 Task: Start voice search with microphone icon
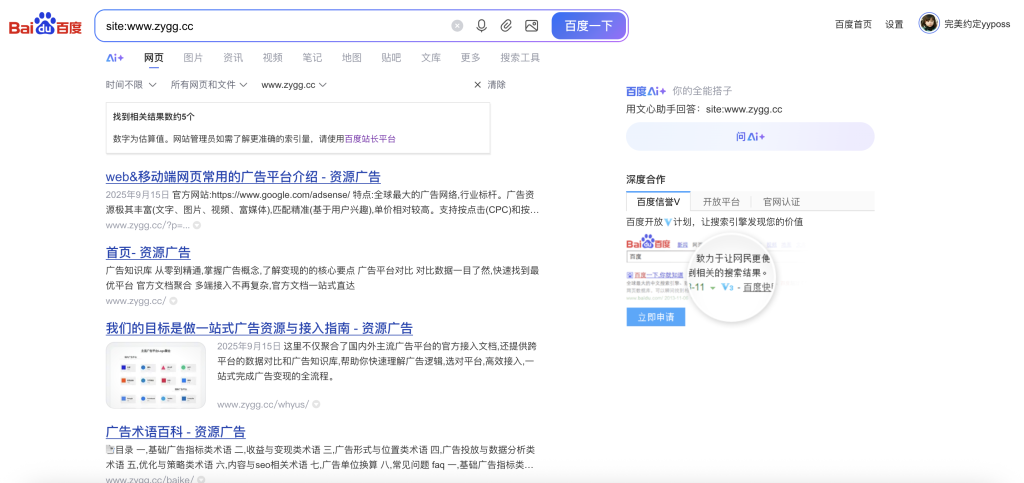[x=481, y=26]
